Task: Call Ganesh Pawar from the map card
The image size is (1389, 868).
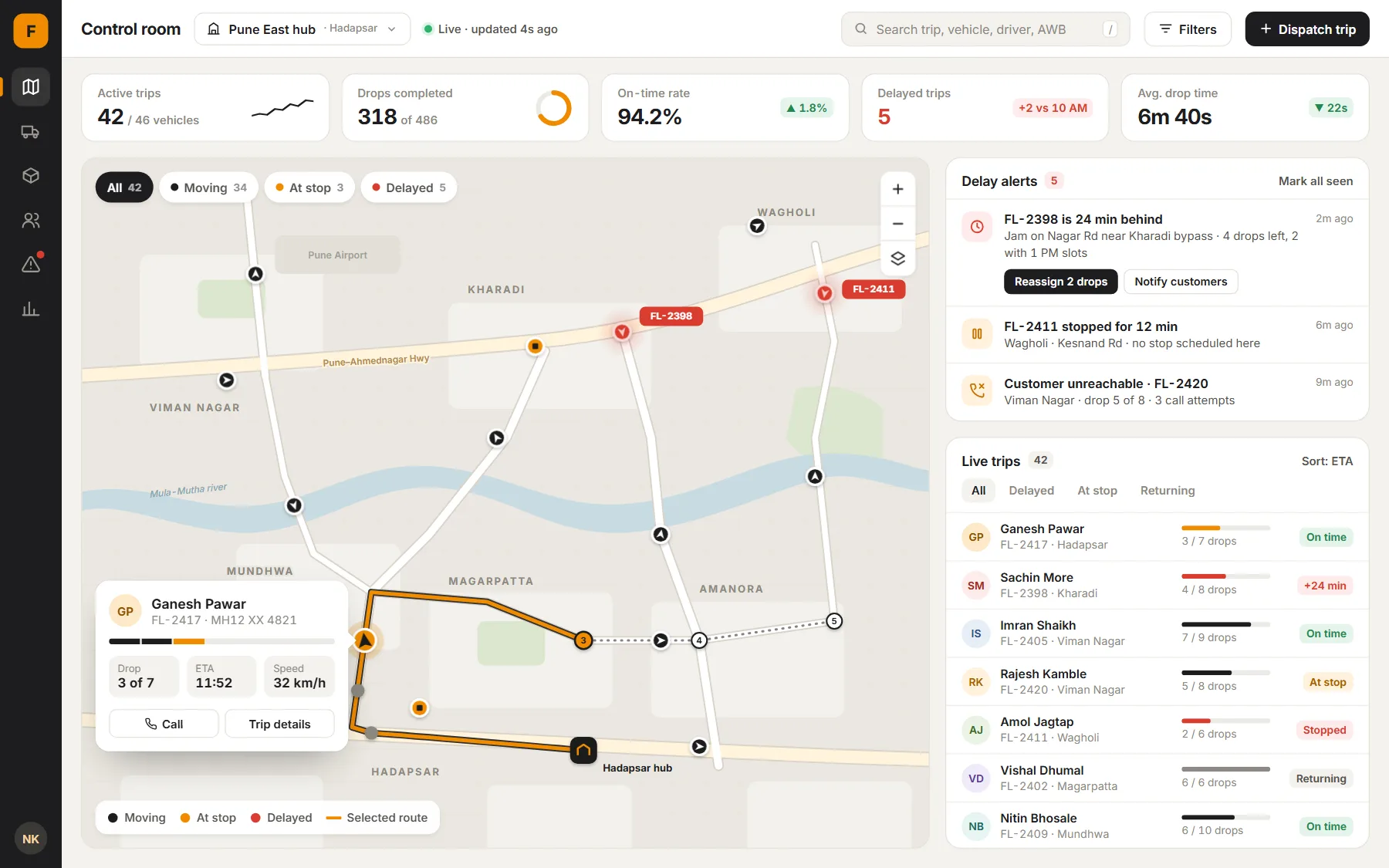Action: [x=164, y=724]
